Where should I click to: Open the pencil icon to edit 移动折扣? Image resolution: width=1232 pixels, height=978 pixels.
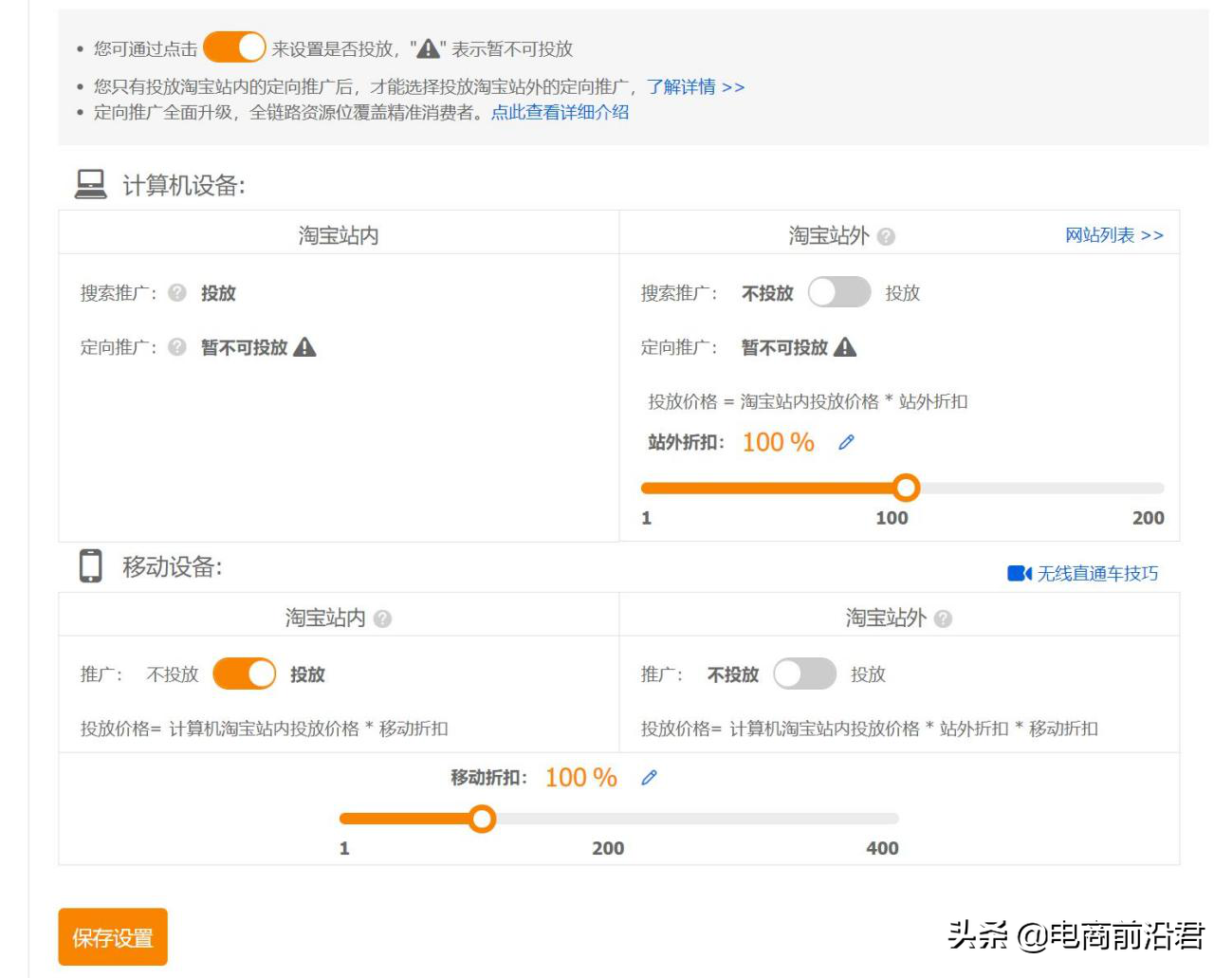point(650,777)
